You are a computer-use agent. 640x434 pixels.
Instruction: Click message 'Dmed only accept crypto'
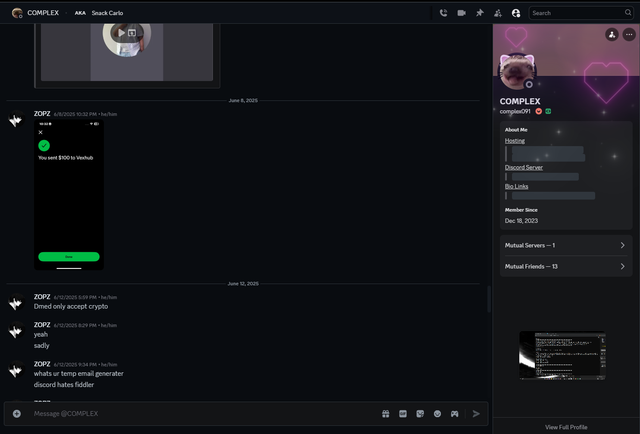71,306
